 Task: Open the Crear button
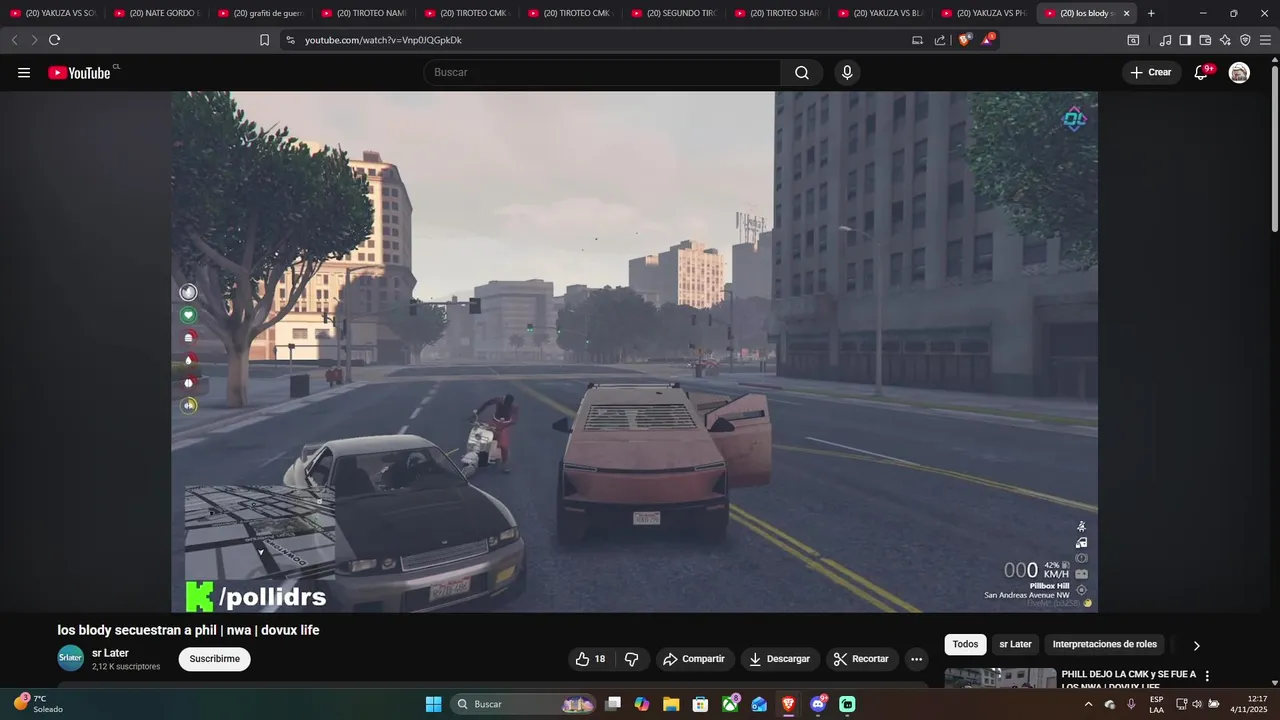(x=1150, y=72)
